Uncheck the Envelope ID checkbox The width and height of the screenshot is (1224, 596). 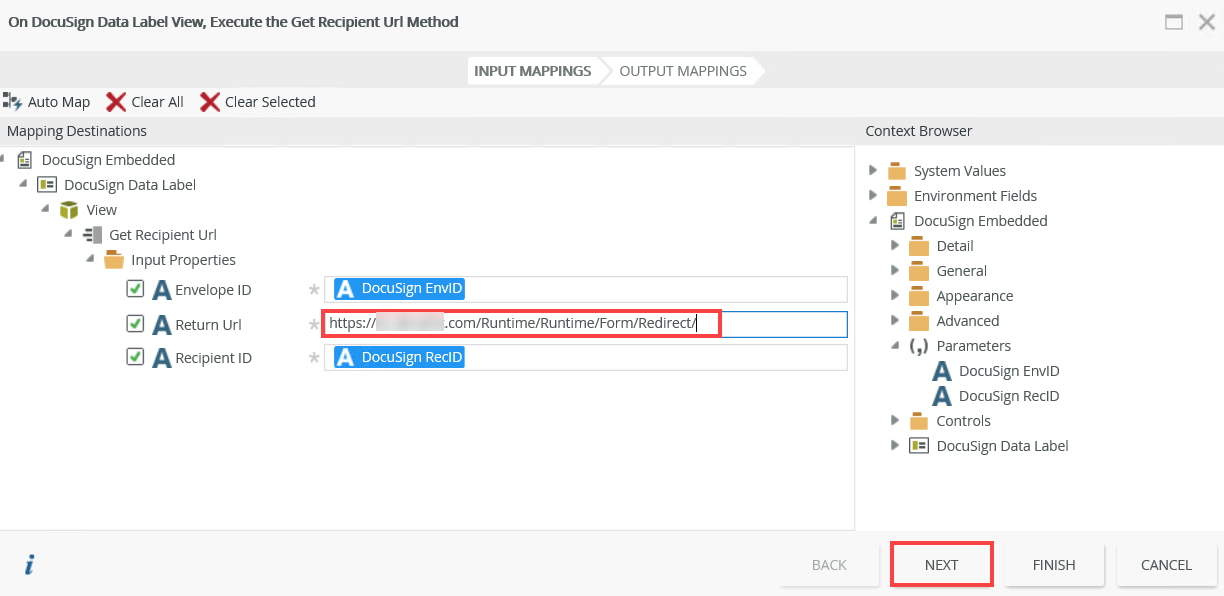(136, 289)
